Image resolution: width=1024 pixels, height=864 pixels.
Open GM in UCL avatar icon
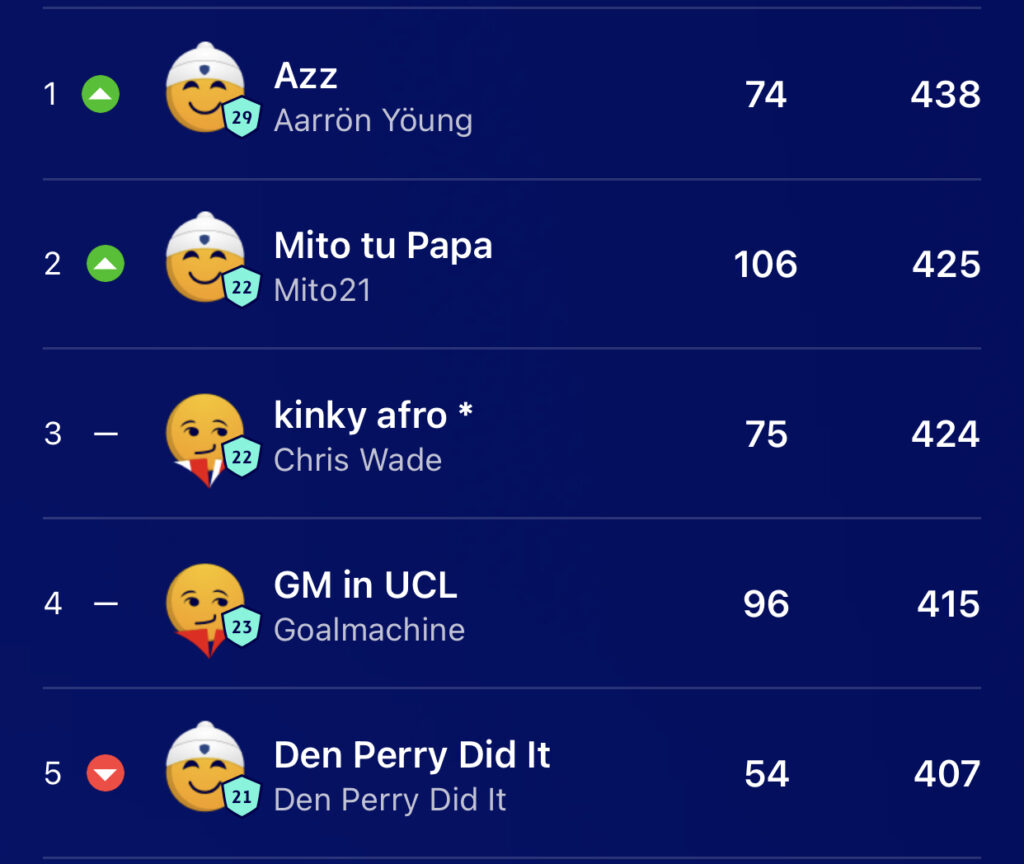coord(206,609)
